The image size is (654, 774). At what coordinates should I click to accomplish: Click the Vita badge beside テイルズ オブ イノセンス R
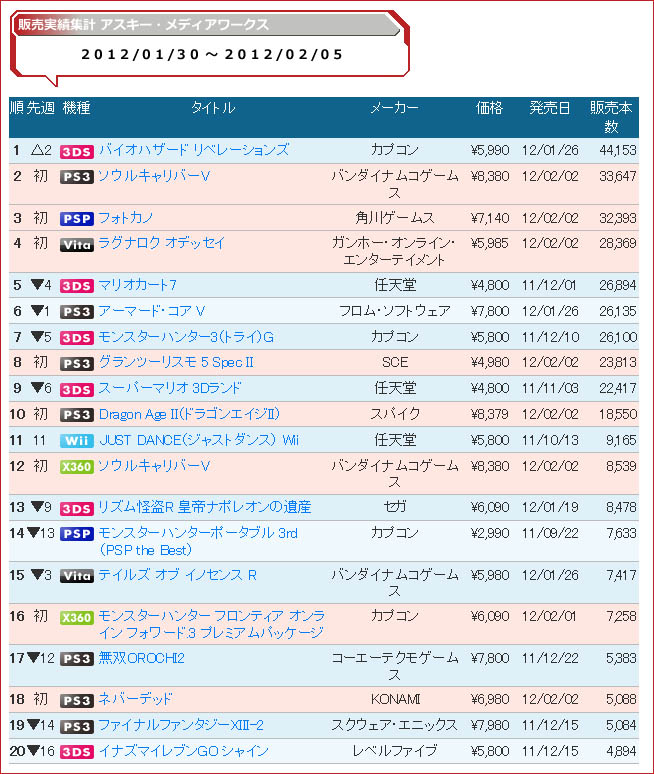[x=77, y=576]
